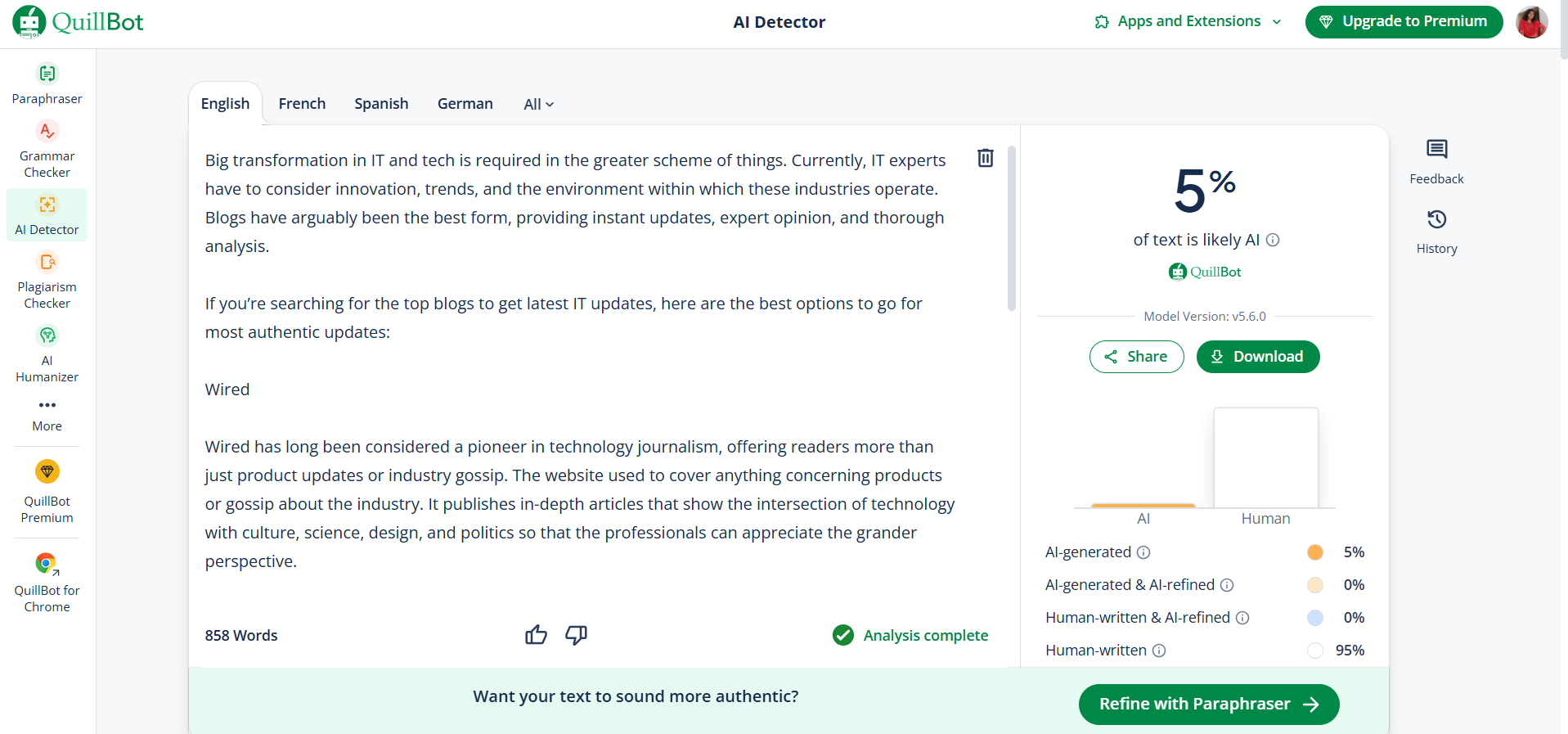Click the Download report button
This screenshot has height=734, width=1568.
(1257, 357)
